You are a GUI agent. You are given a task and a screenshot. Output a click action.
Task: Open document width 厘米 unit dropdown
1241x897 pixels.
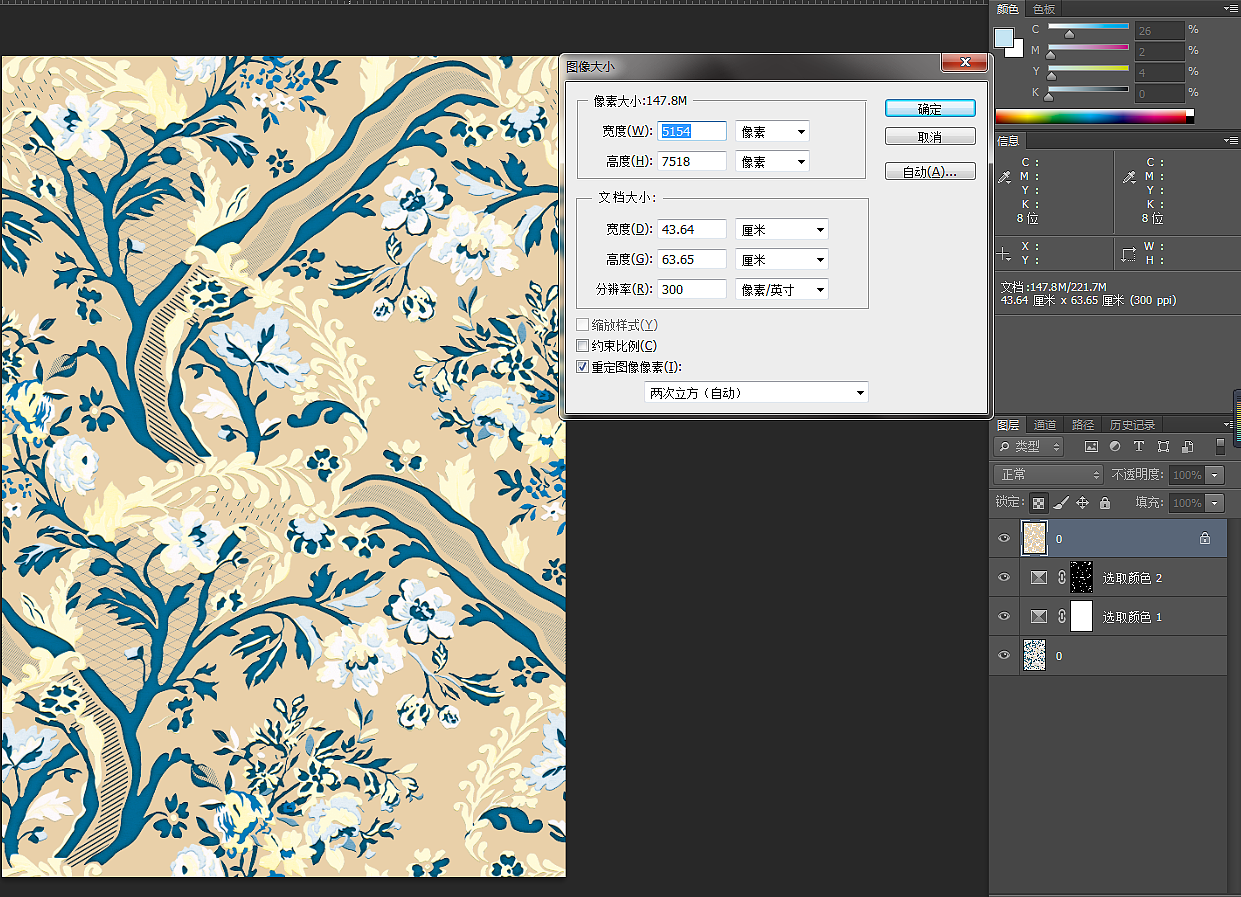click(x=782, y=229)
